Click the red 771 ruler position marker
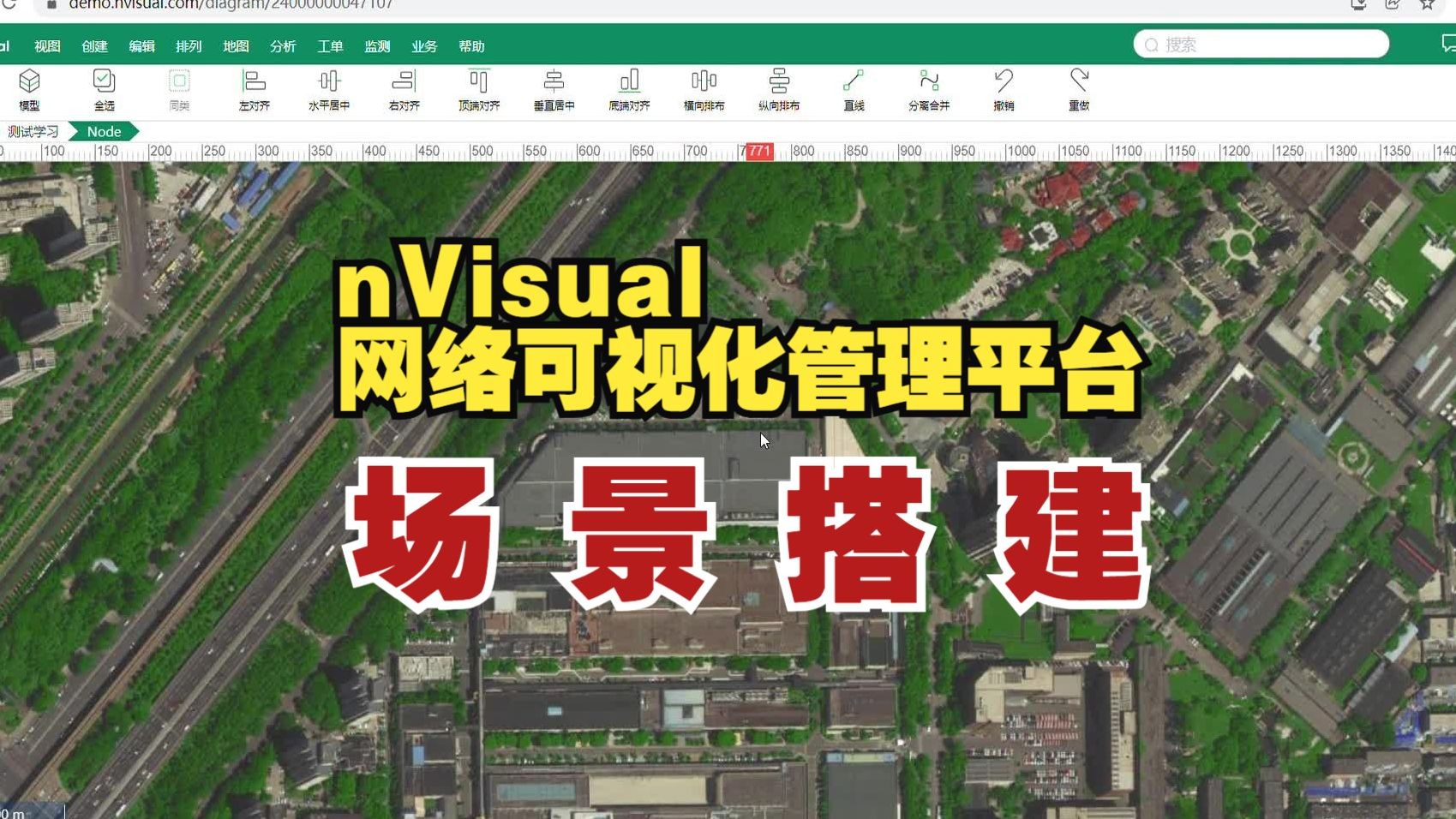Image resolution: width=1456 pixels, height=819 pixels. click(759, 151)
